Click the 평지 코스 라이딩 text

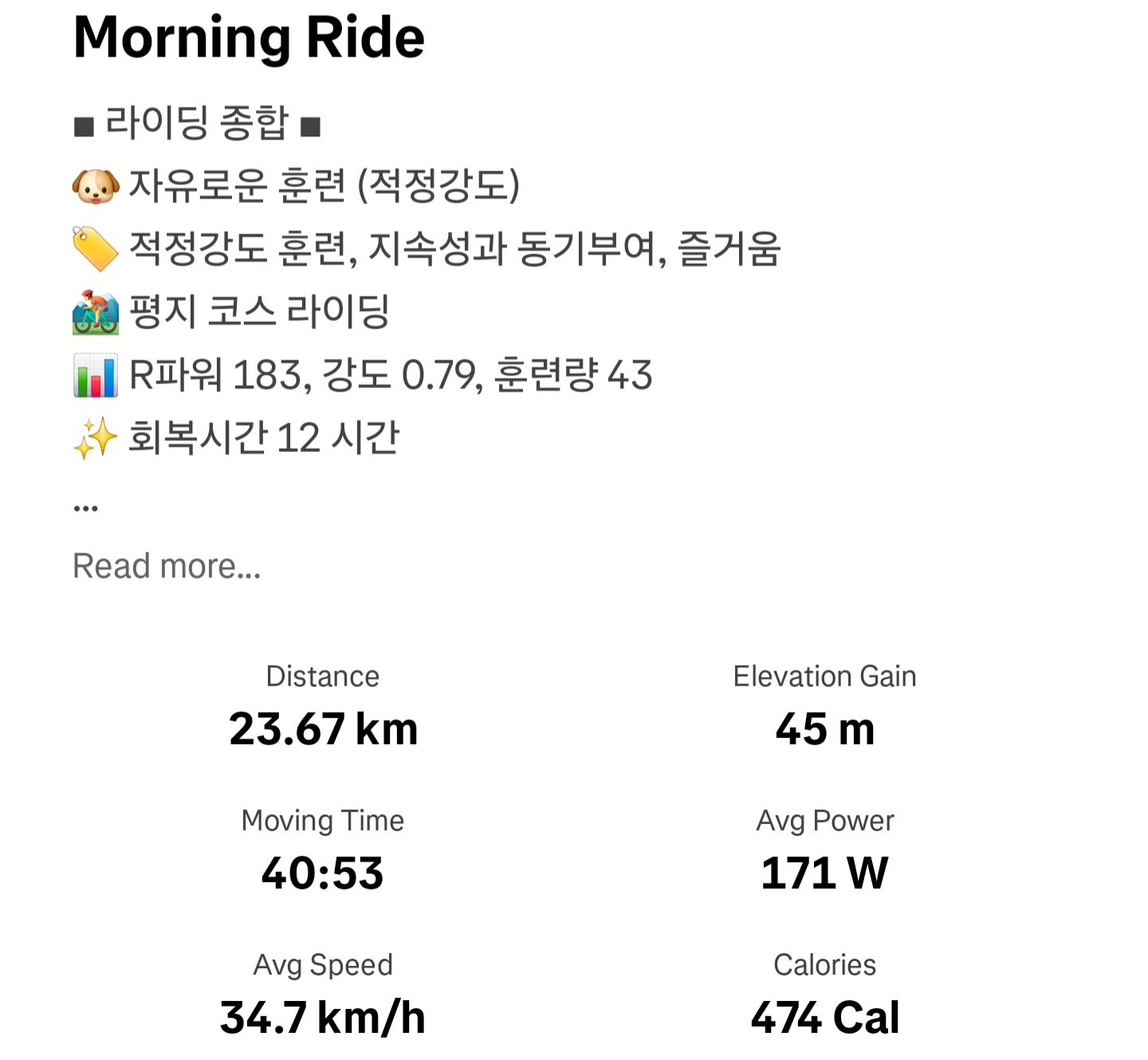pos(259,312)
